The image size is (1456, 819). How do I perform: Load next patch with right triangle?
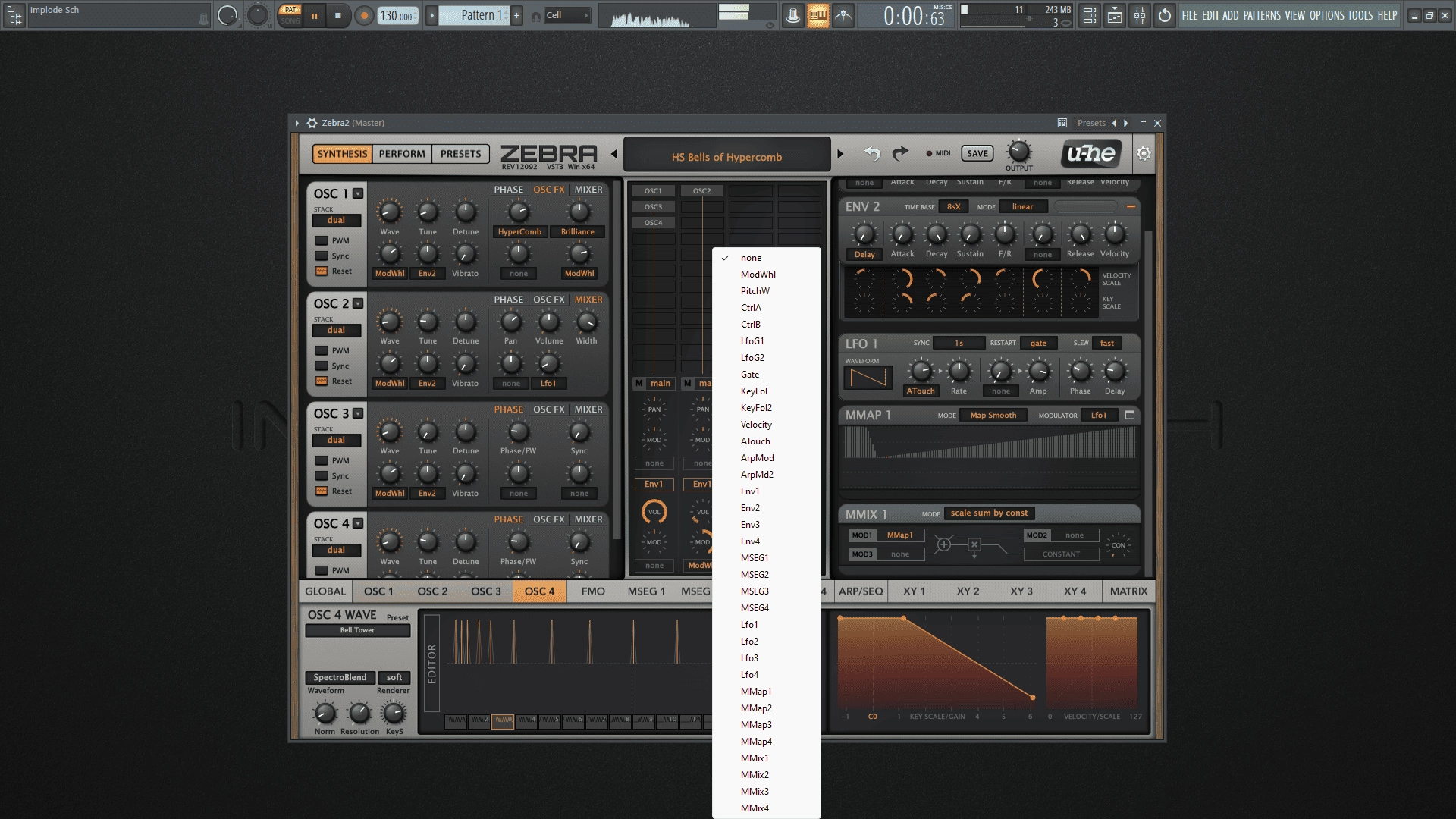coord(840,154)
